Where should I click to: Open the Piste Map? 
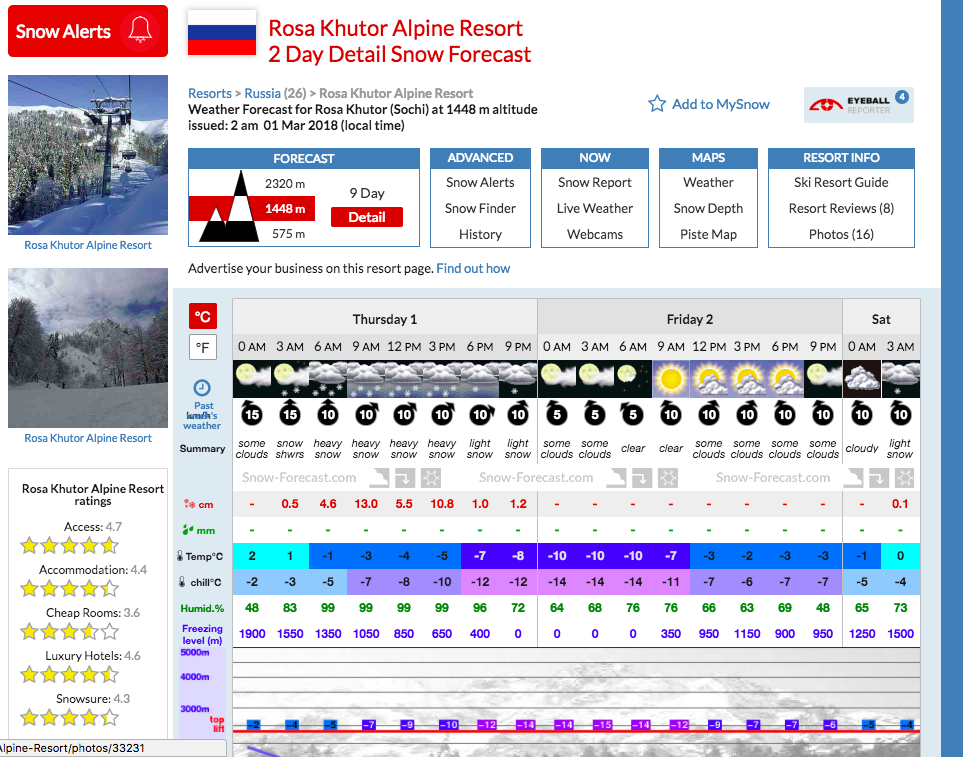tap(708, 235)
